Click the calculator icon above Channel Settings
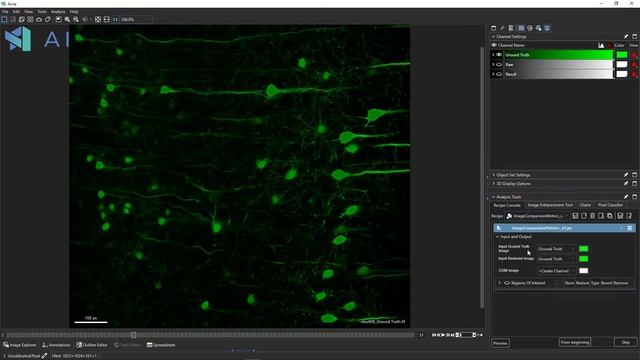 tap(511, 28)
